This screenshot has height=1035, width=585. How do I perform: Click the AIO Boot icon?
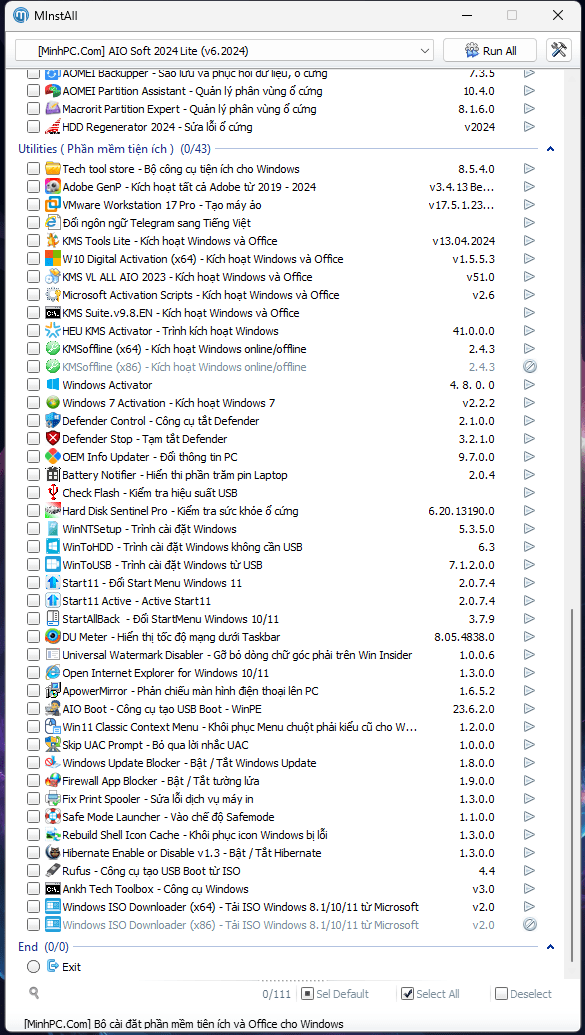pyautogui.click(x=53, y=709)
